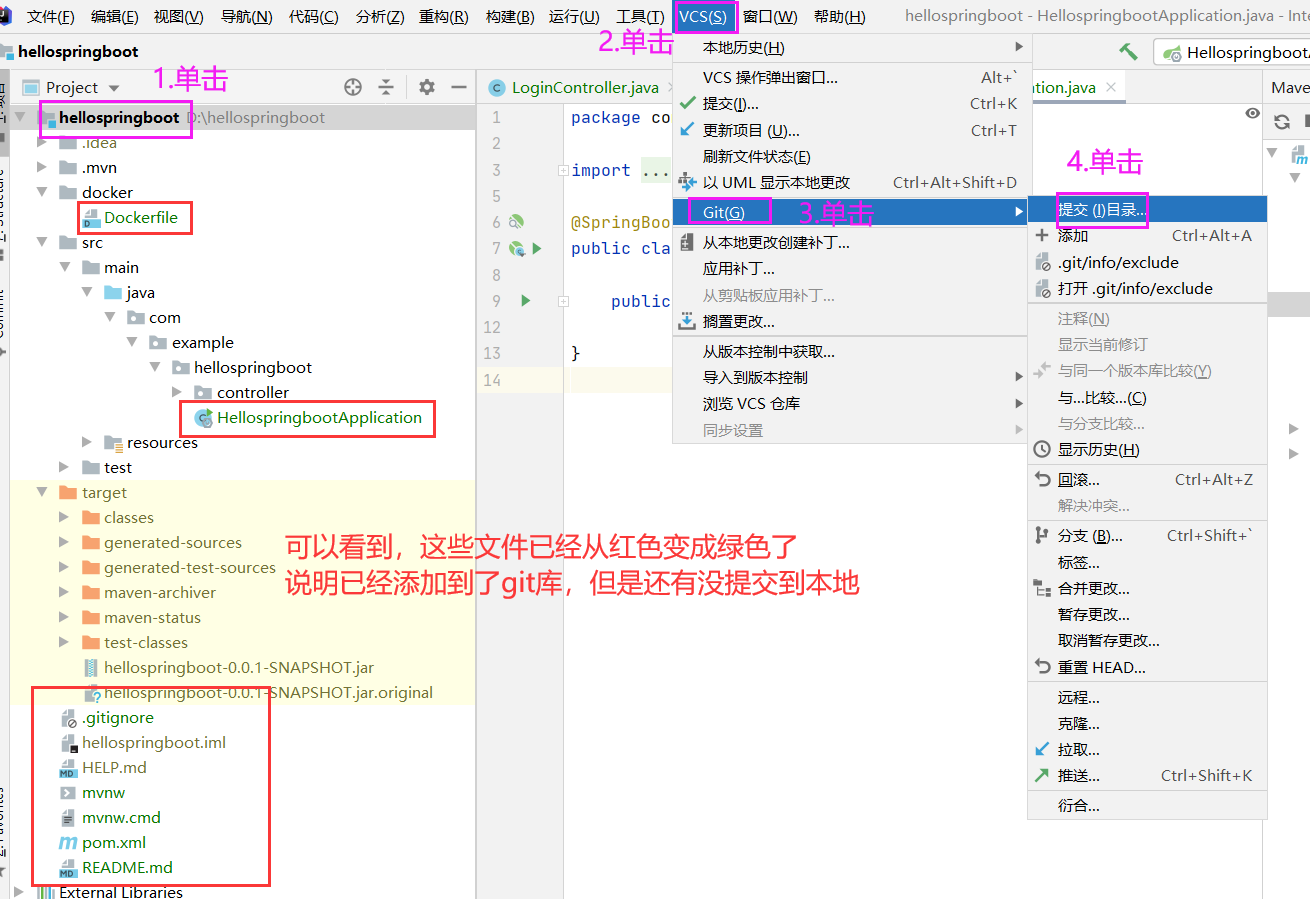Open the 窗口(W) menu
This screenshot has height=899, width=1310.
(x=770, y=16)
